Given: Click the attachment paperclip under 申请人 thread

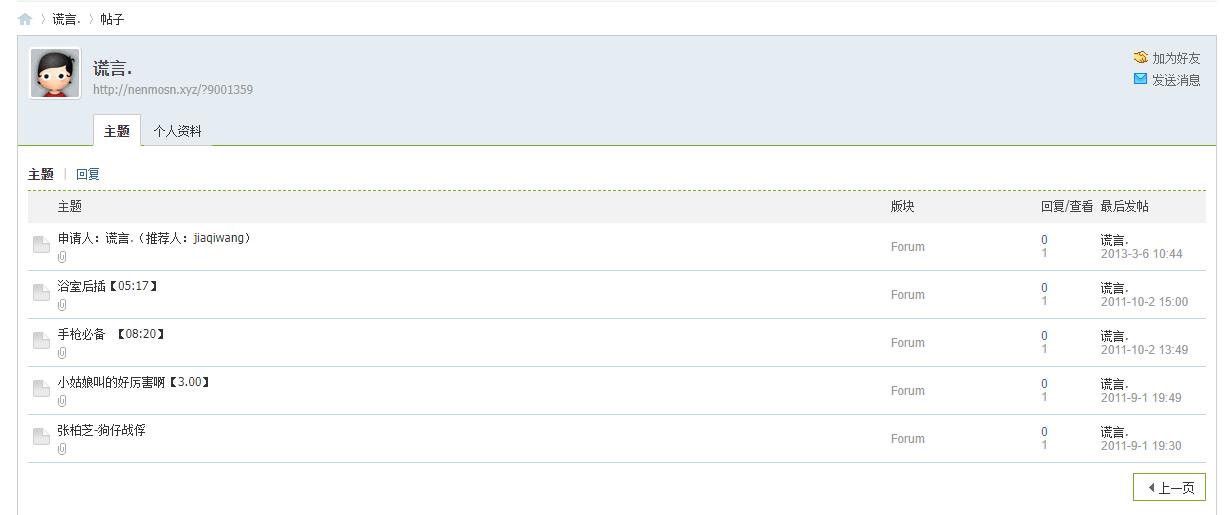Looking at the screenshot, I should [x=62, y=257].
